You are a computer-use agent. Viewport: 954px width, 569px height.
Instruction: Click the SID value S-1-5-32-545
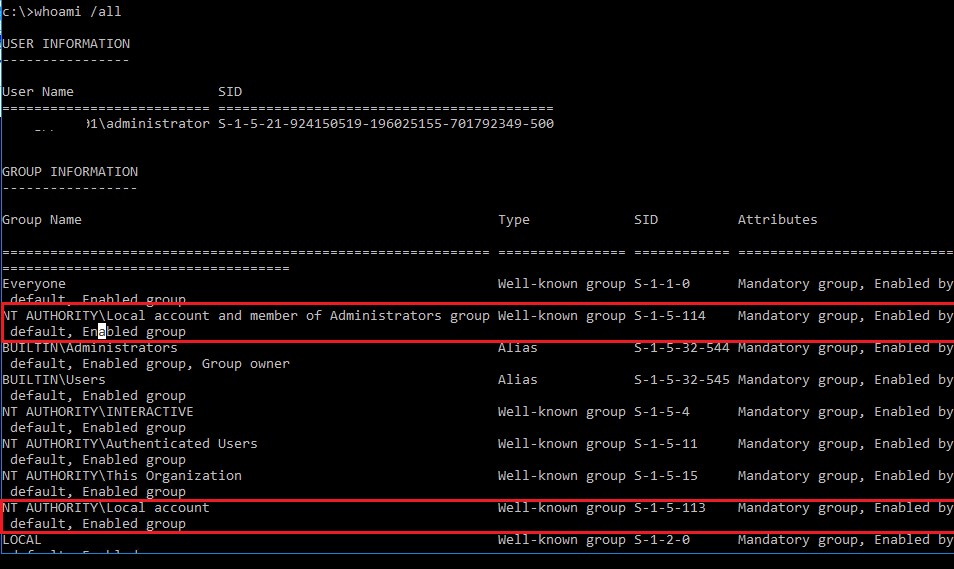point(681,380)
